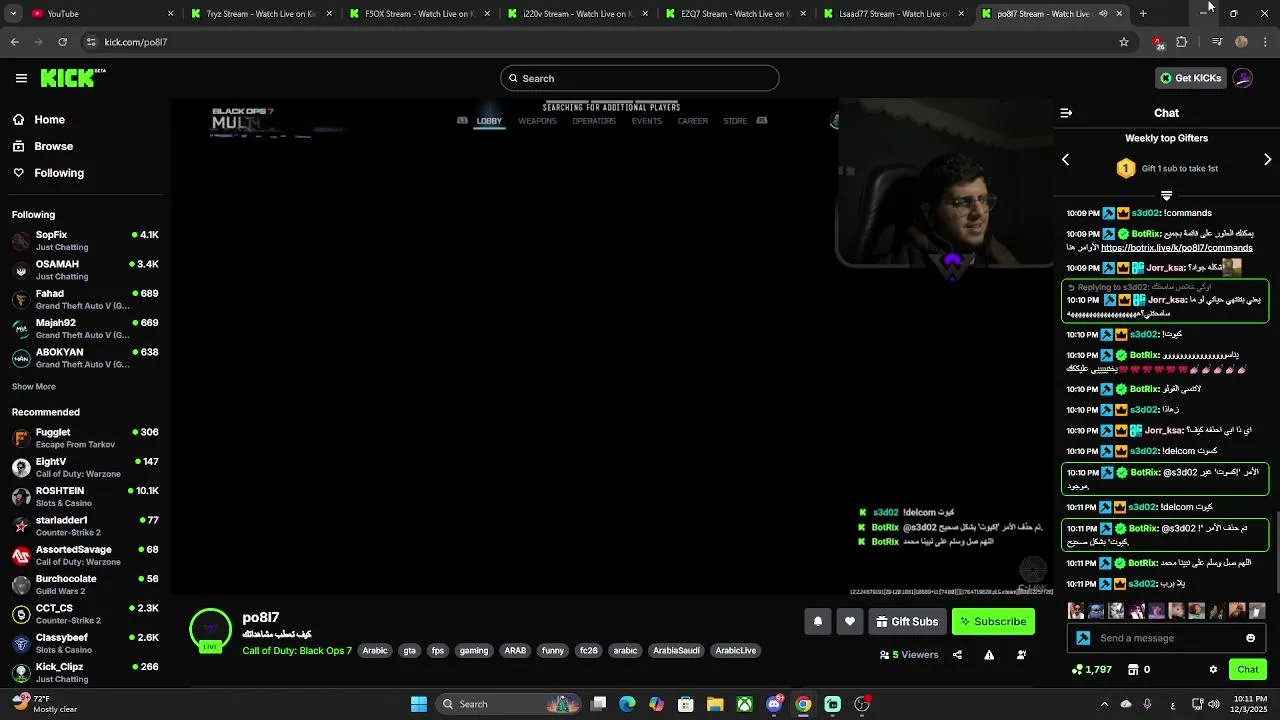
Task: Click the share stream icon
Action: [x=957, y=655]
